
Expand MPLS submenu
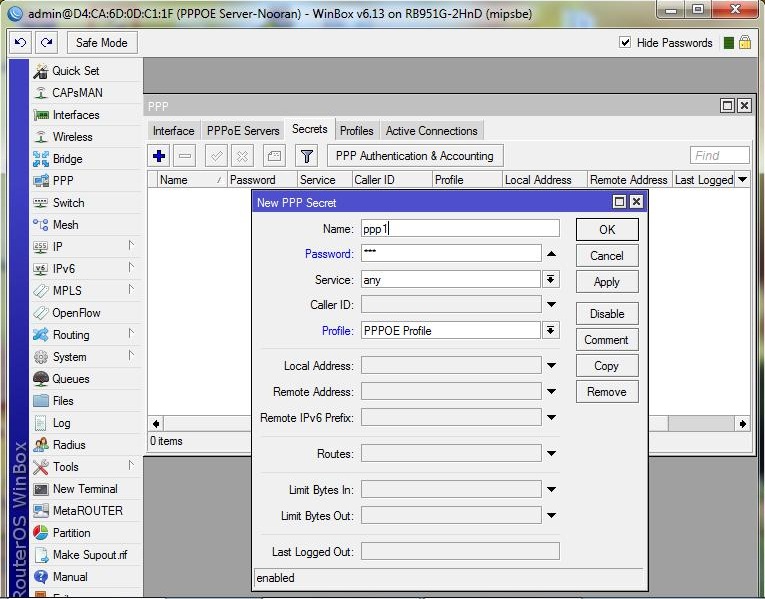coord(131,289)
